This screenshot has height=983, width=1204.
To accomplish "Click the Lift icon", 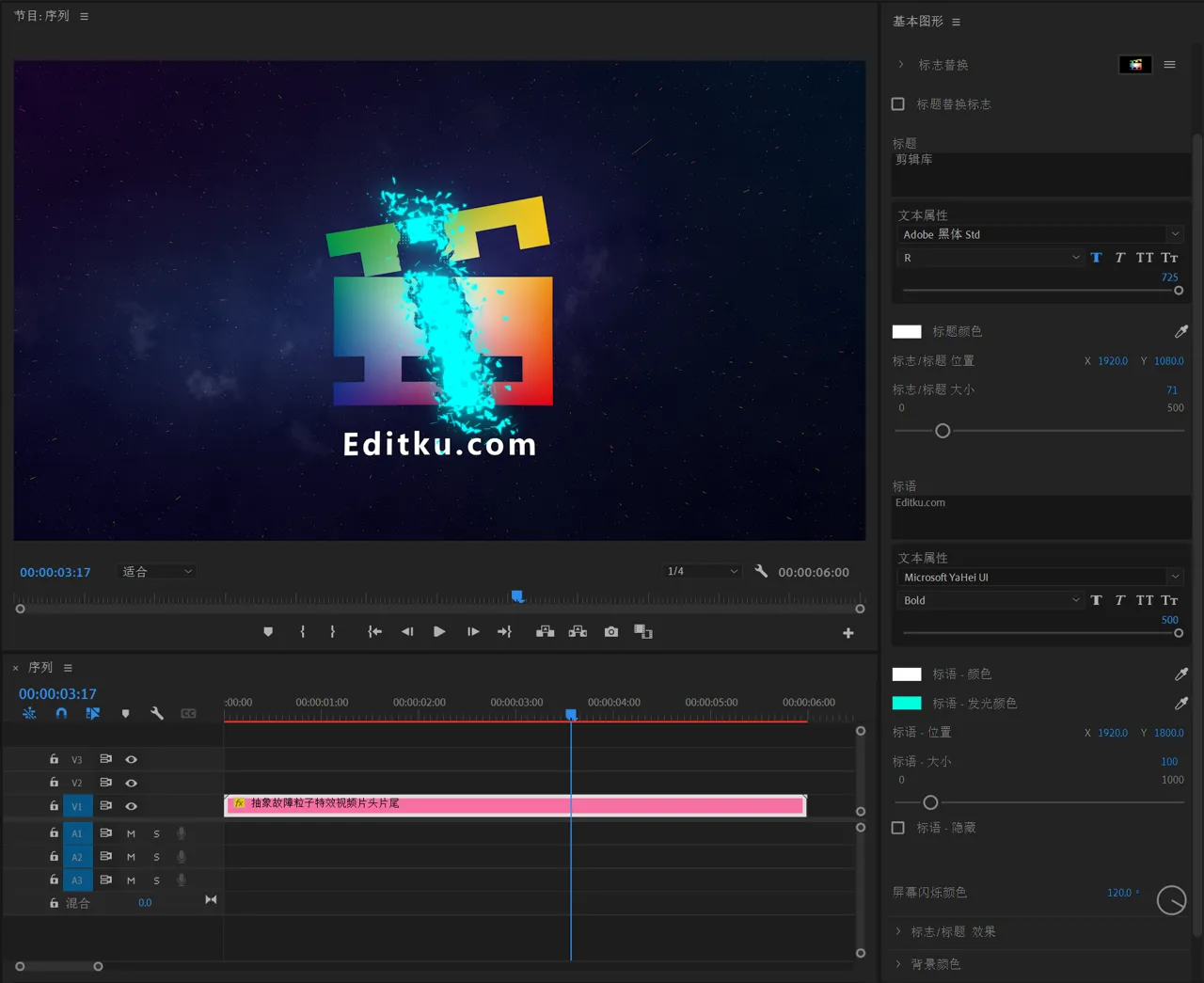I will [x=545, y=632].
